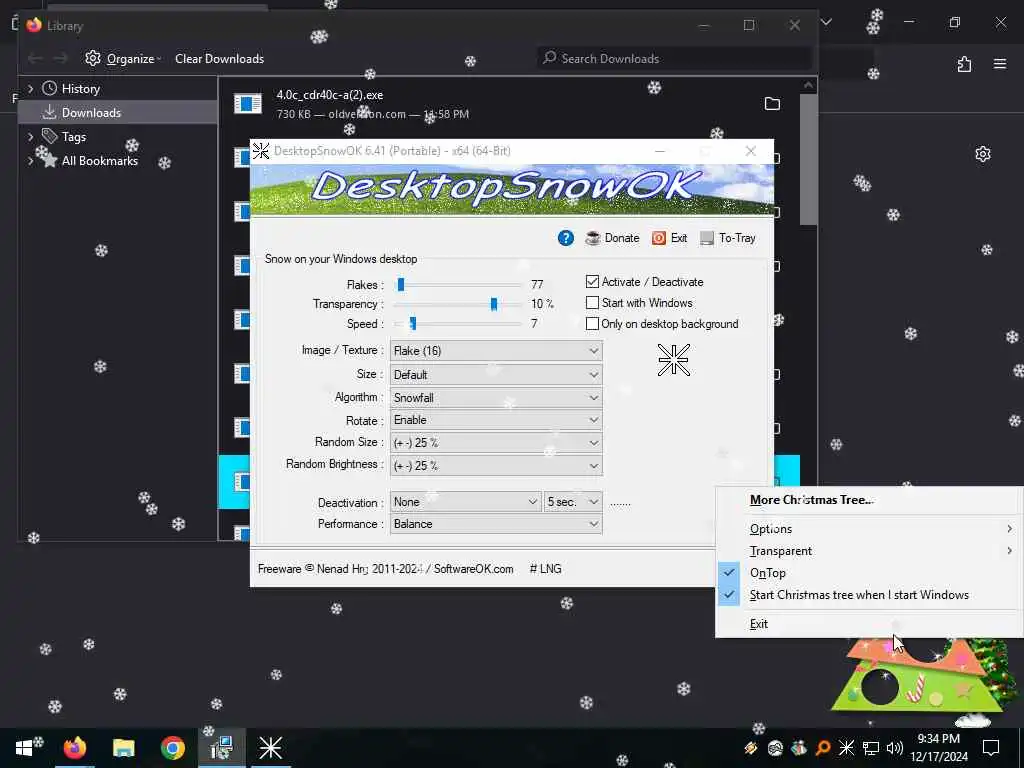Click the DesktopSnowOK title bar snowflake icon

261,151
